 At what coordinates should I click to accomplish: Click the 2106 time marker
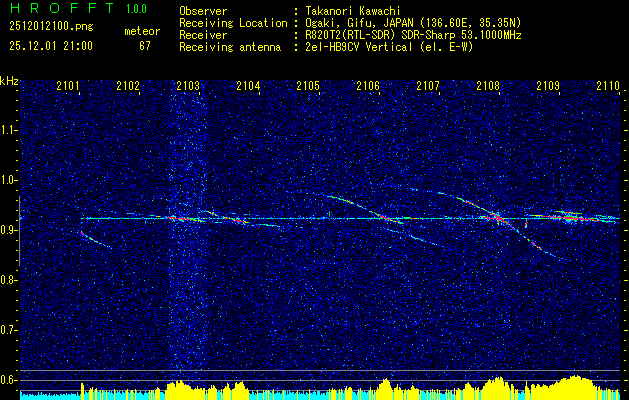(368, 86)
